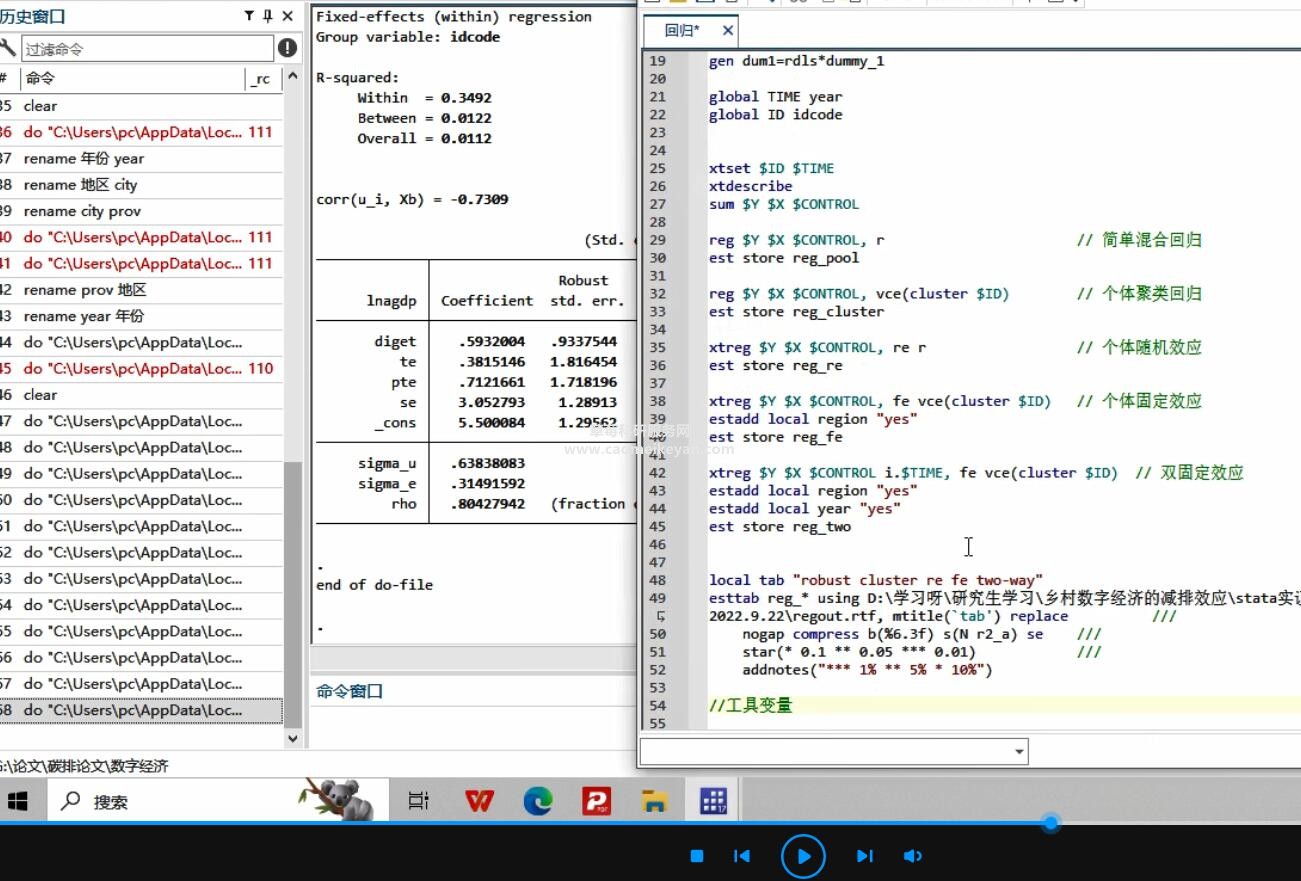The image size is (1301, 881).
Task: Stop the video playback
Action: [x=698, y=856]
